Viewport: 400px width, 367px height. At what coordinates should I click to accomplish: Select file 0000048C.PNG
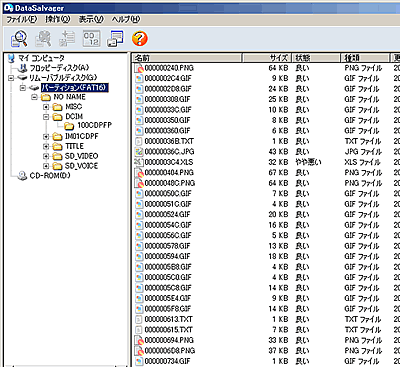tap(170, 183)
